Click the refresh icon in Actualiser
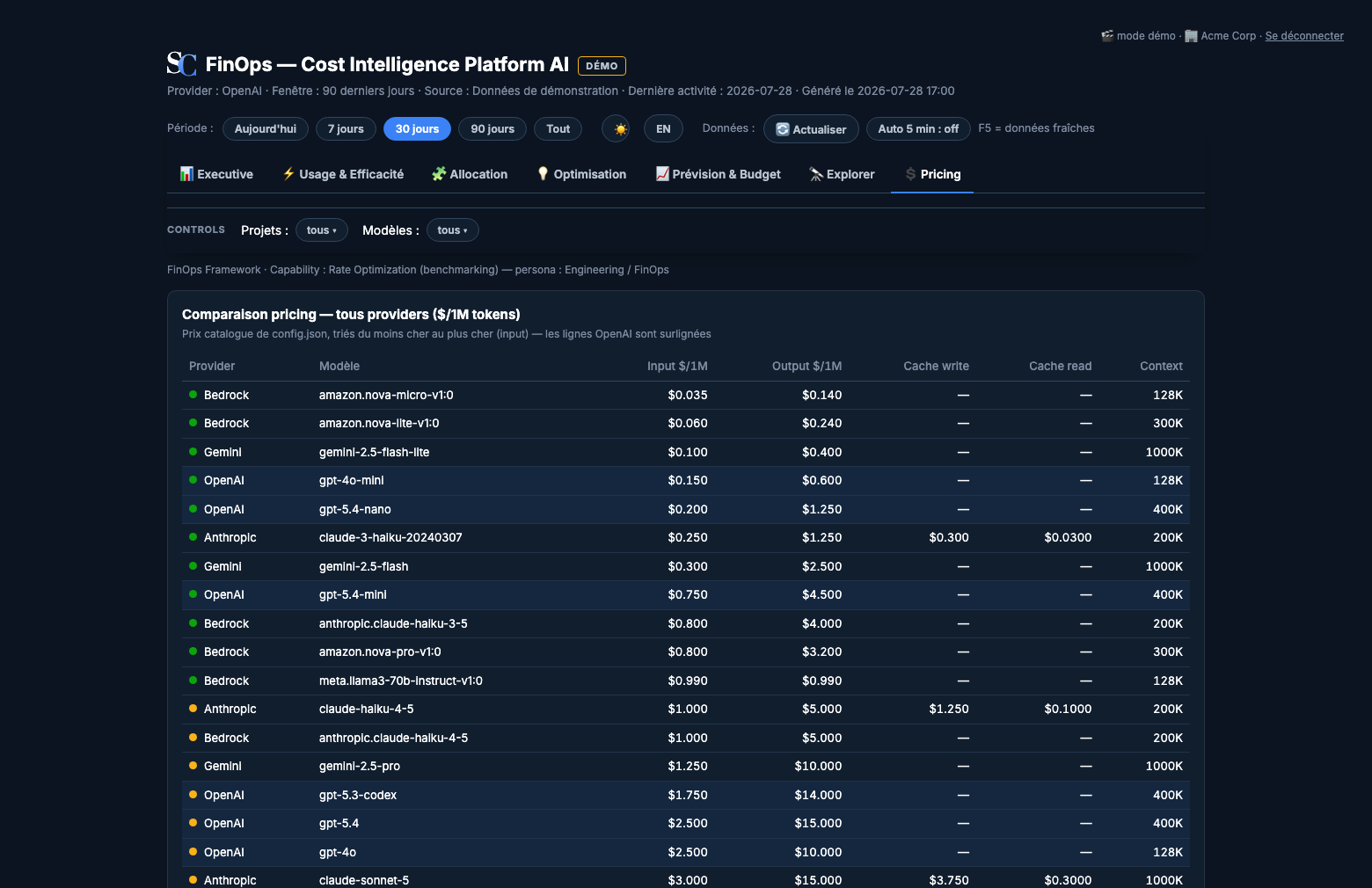The width and height of the screenshot is (1372, 888). coord(783,129)
